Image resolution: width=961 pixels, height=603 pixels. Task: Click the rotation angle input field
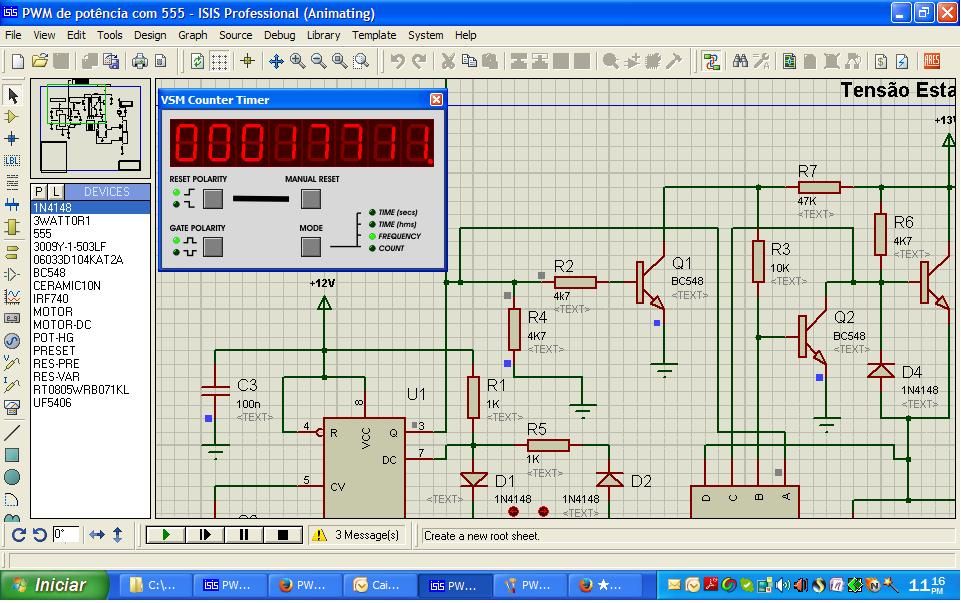click(66, 534)
